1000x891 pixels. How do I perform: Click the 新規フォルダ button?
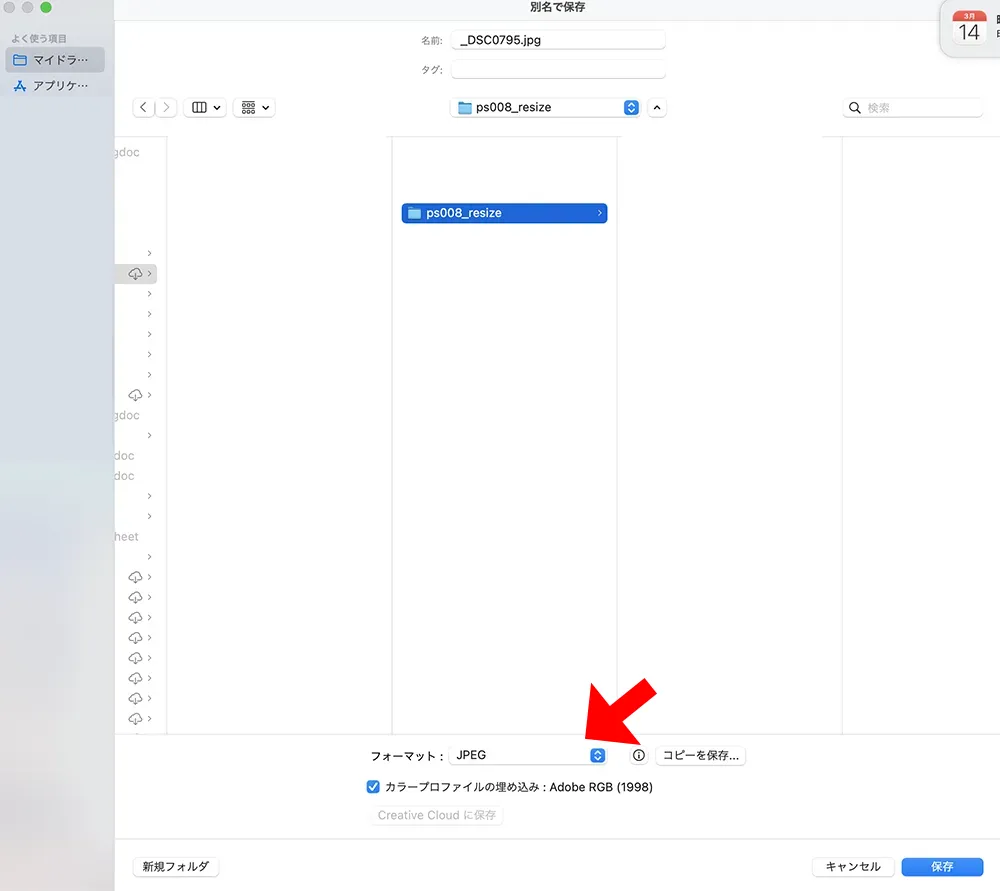(x=175, y=867)
